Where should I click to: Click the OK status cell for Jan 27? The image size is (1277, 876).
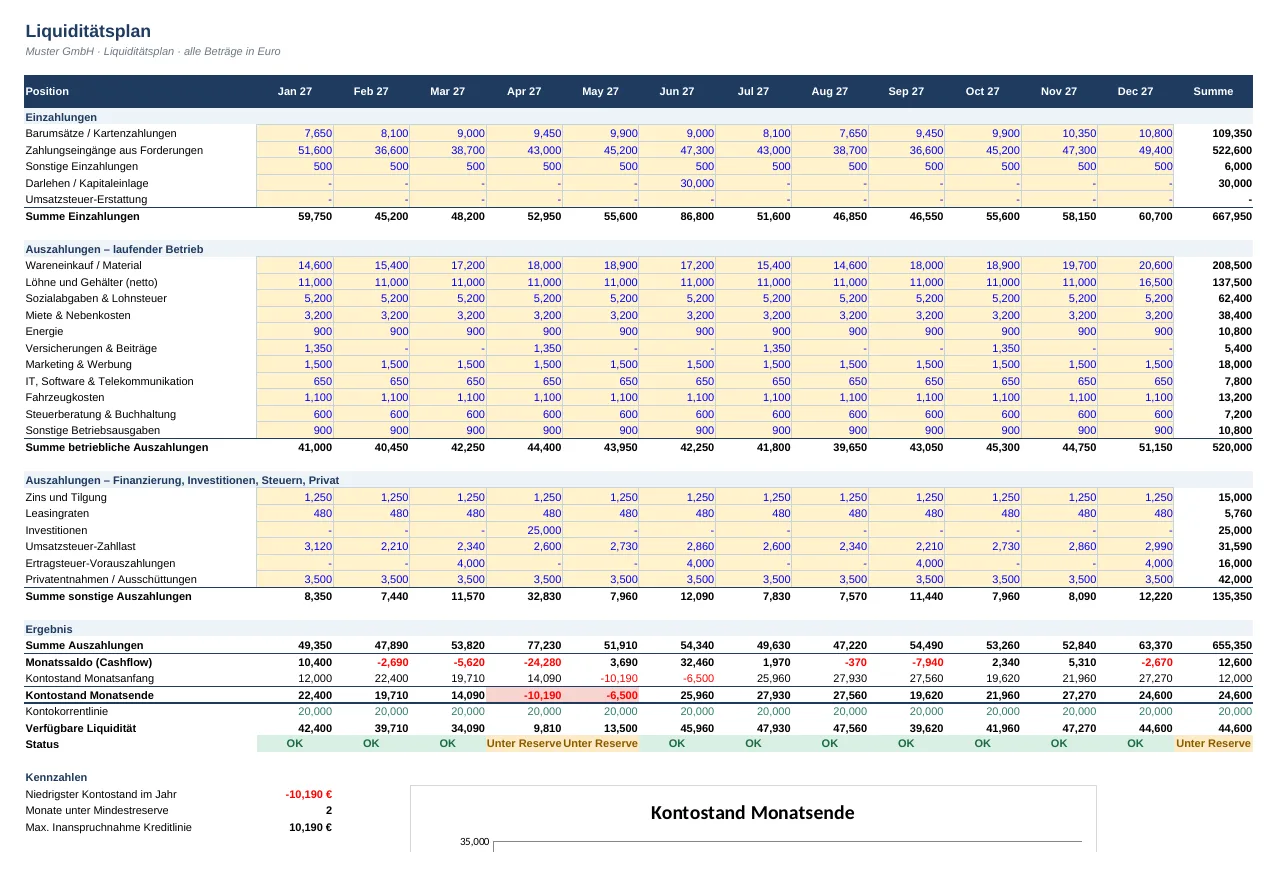tap(295, 744)
